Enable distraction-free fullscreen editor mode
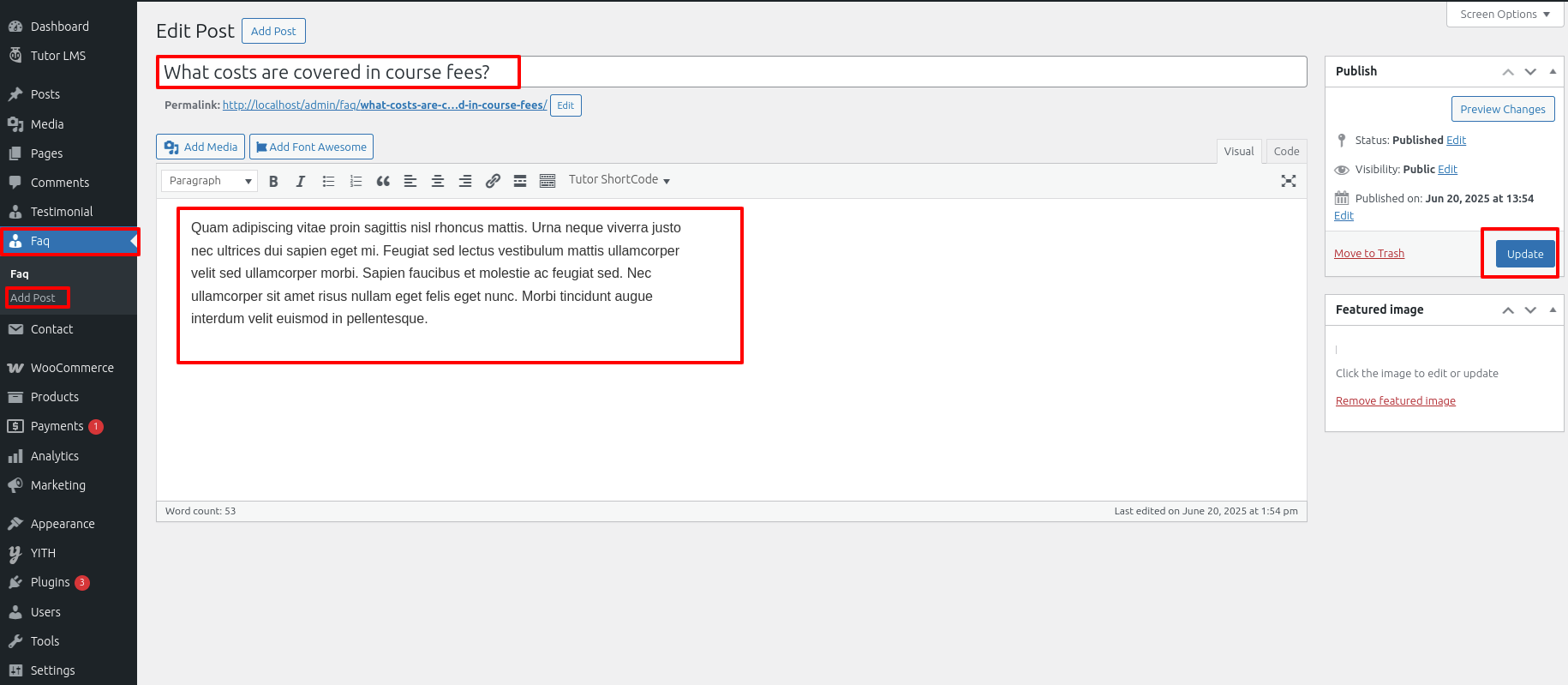This screenshot has height=685, width=1568. coord(1288,181)
